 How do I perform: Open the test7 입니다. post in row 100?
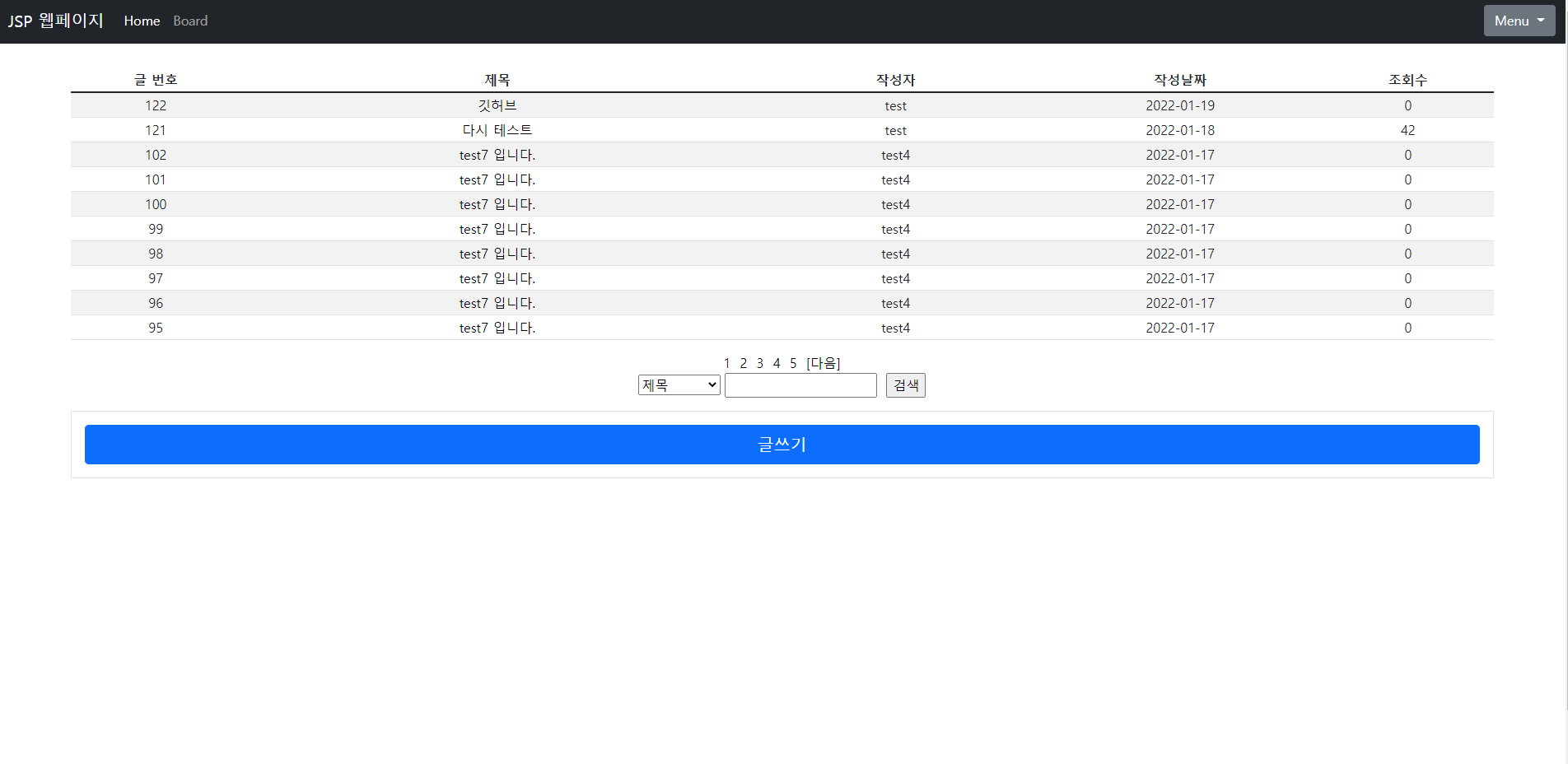[497, 204]
